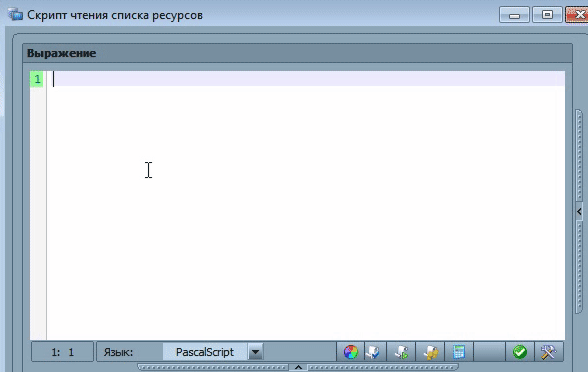Click the empty toolbar button beside calculator
The width and height of the screenshot is (588, 372).
click(x=489, y=352)
